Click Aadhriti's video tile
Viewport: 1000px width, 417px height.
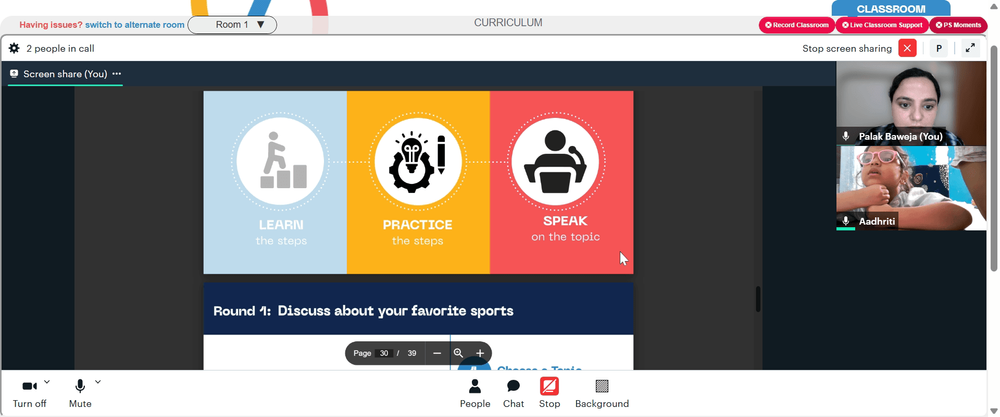coord(911,188)
